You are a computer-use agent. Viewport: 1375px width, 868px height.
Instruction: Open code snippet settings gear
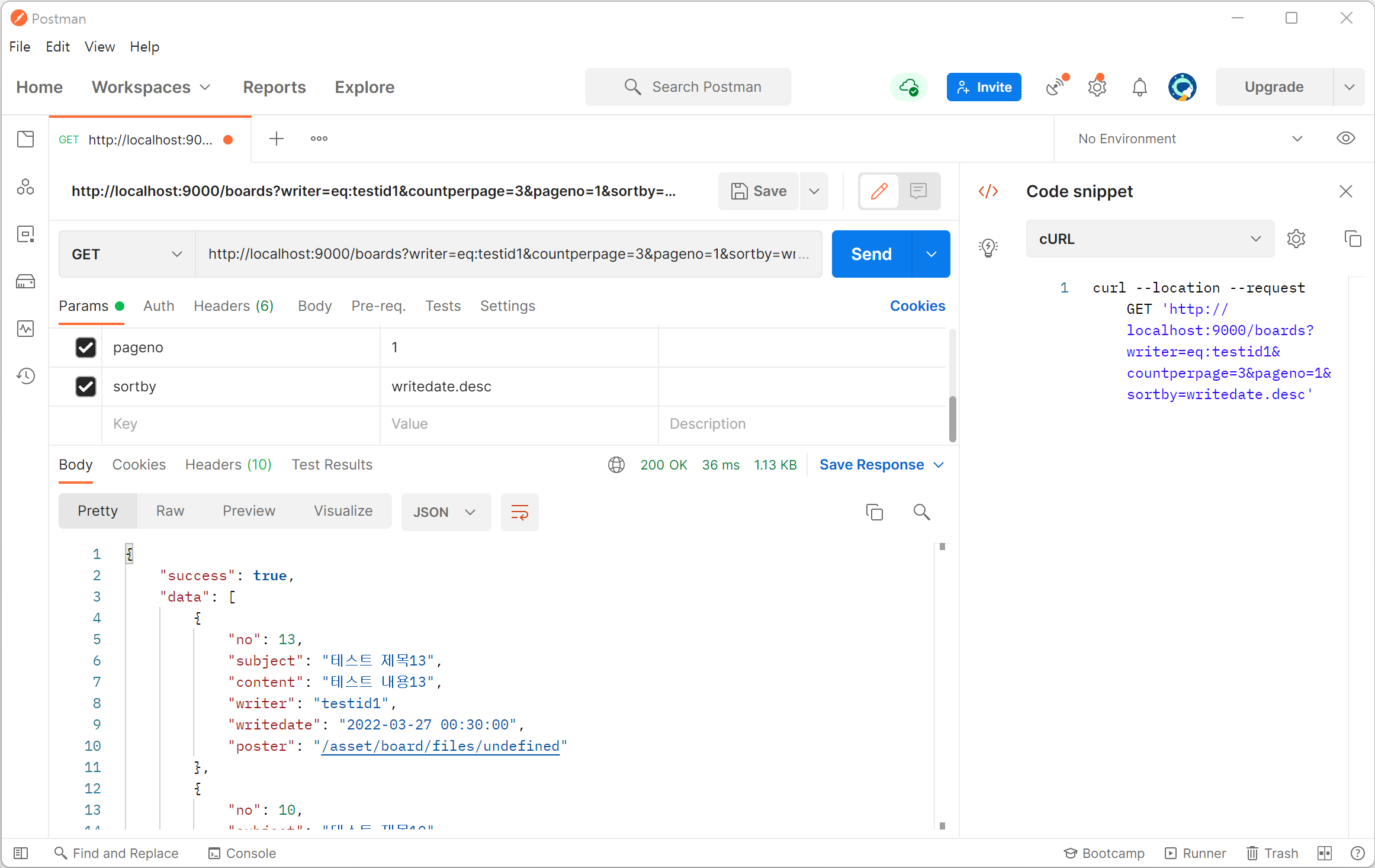coord(1296,239)
